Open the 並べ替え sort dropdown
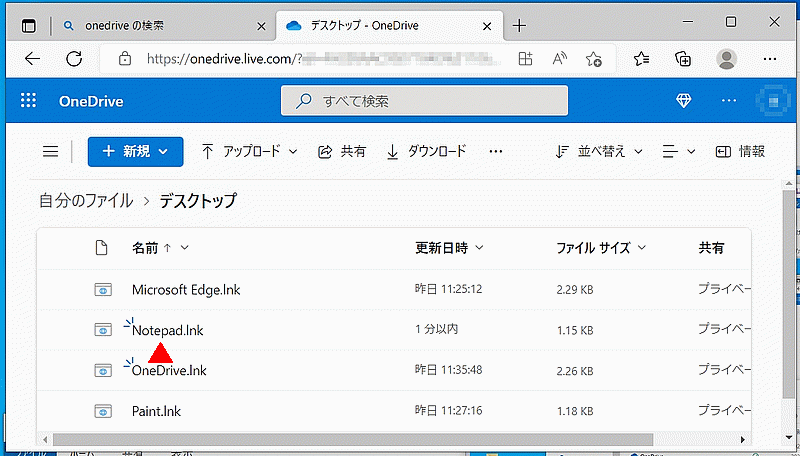Image resolution: width=800 pixels, height=456 pixels. [x=598, y=151]
